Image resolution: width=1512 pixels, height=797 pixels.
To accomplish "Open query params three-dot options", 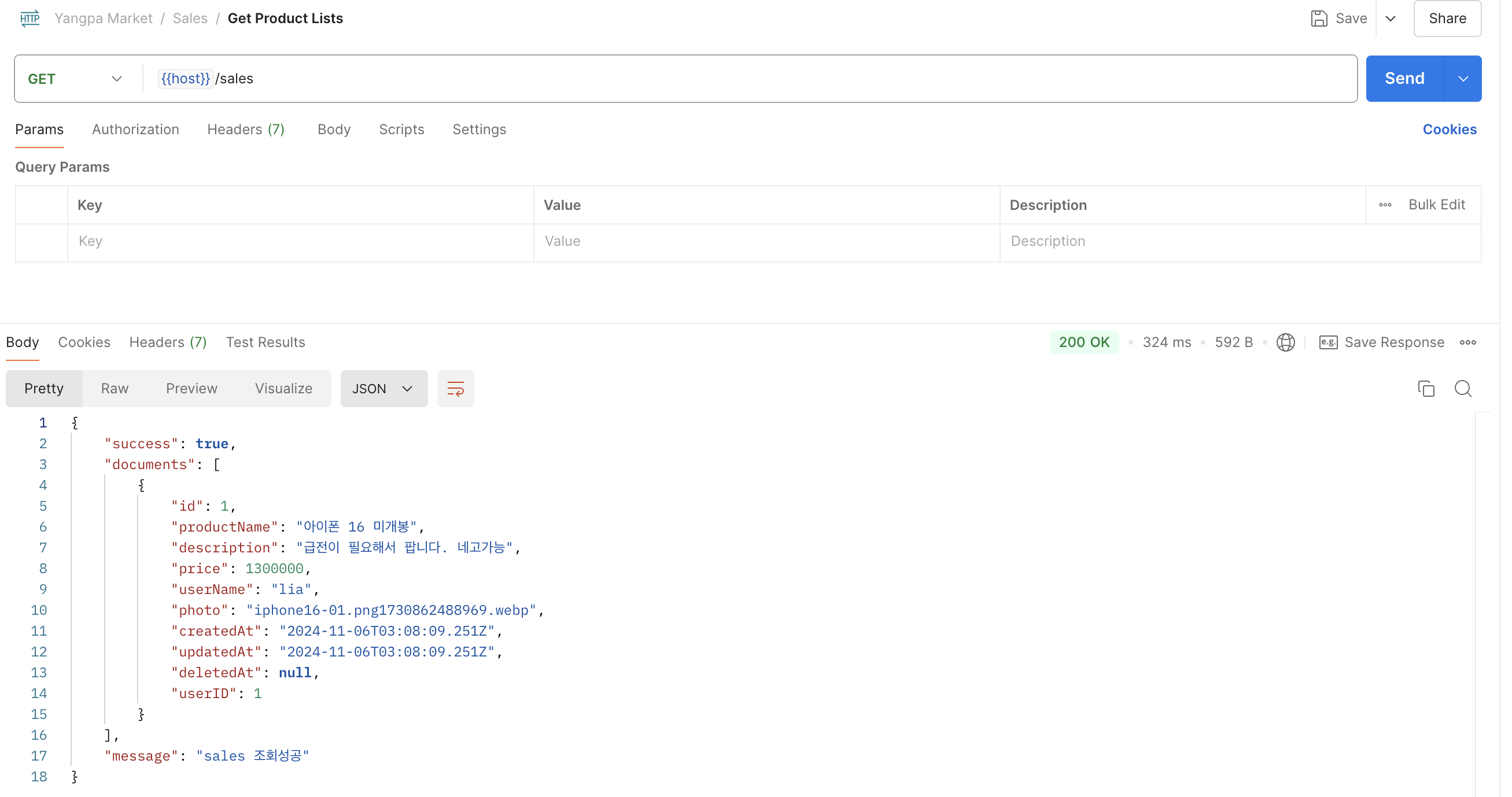I will coord(1385,205).
